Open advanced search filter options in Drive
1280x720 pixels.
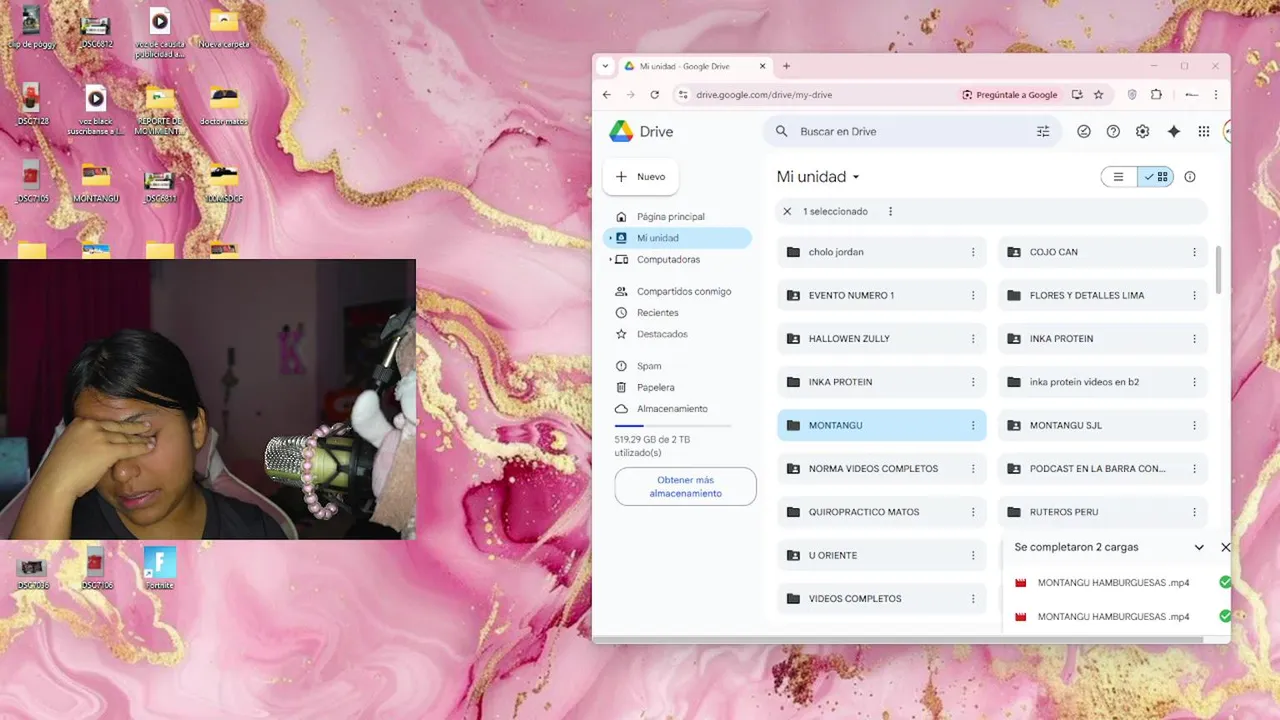pos(1043,131)
